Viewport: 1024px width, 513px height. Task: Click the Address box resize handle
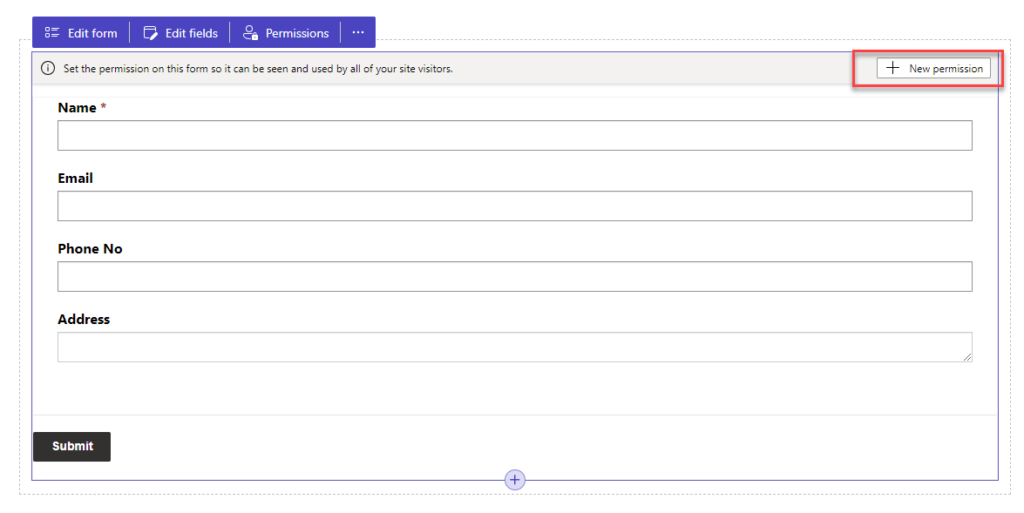point(966,355)
